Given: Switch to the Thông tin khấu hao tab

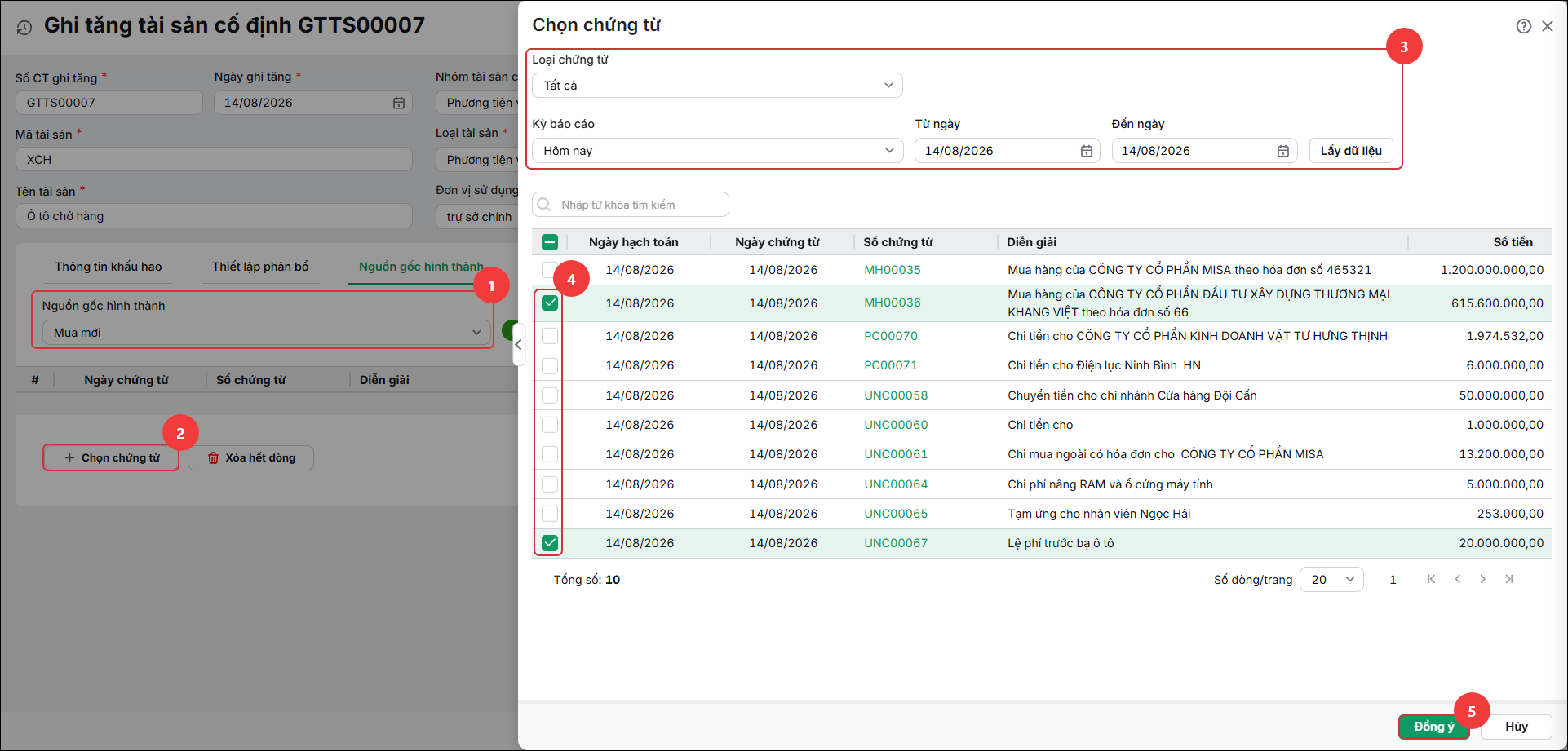Looking at the screenshot, I should click(x=109, y=267).
